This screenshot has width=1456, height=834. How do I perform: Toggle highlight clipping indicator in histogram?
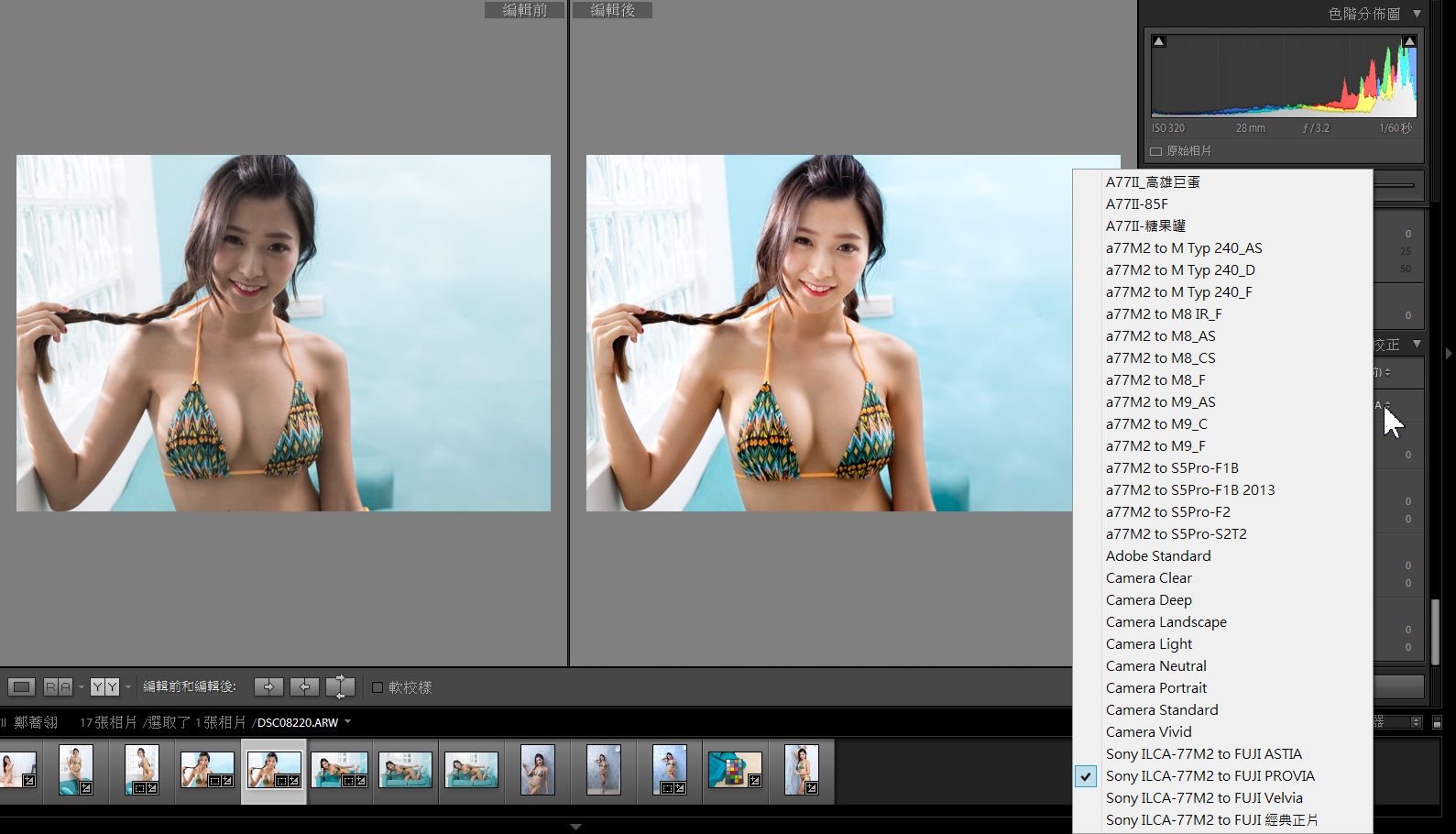pos(1409,41)
